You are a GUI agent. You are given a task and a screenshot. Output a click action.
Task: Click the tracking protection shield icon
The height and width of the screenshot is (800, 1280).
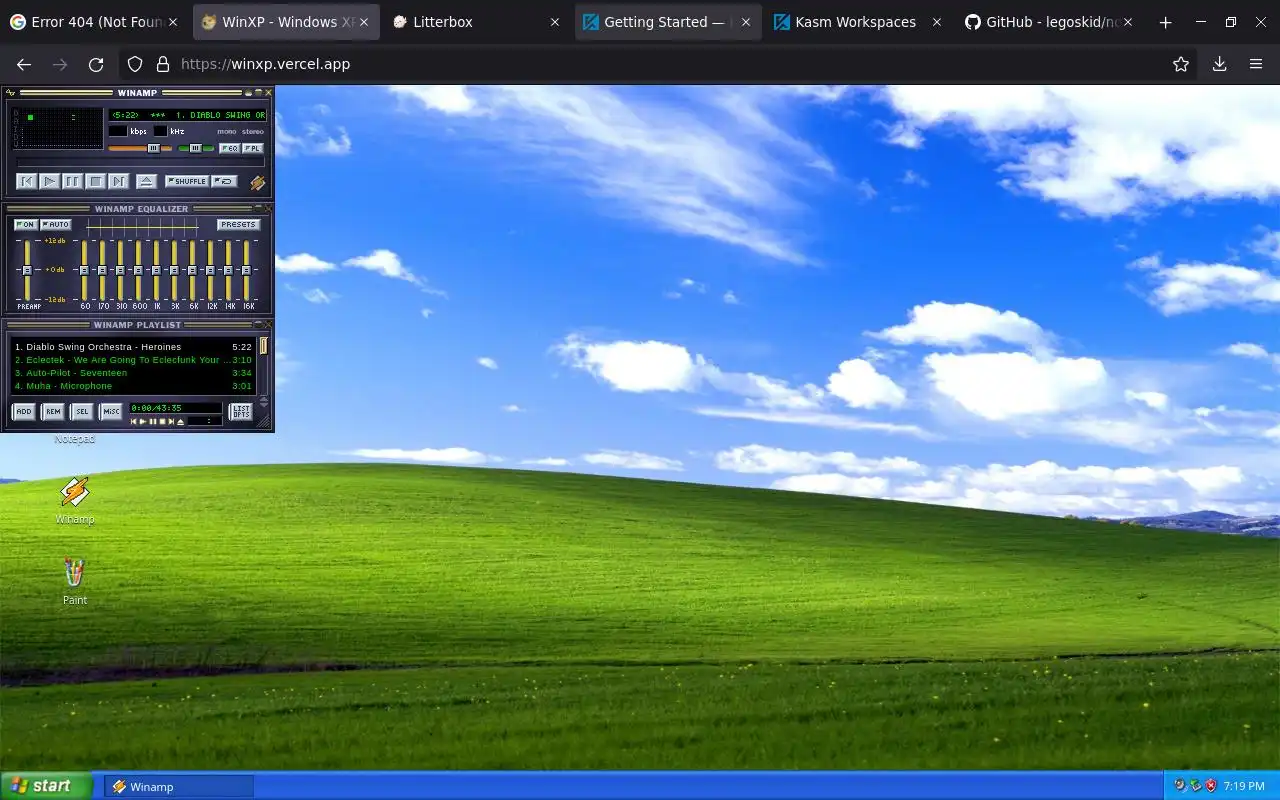pyautogui.click(x=135, y=64)
